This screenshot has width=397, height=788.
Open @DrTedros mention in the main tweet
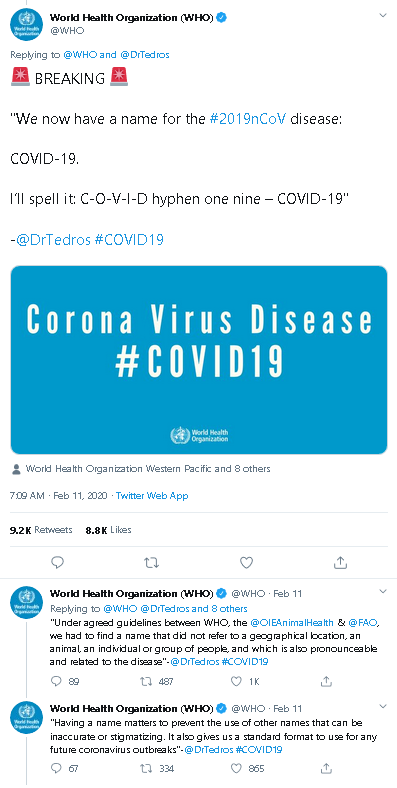click(53, 240)
